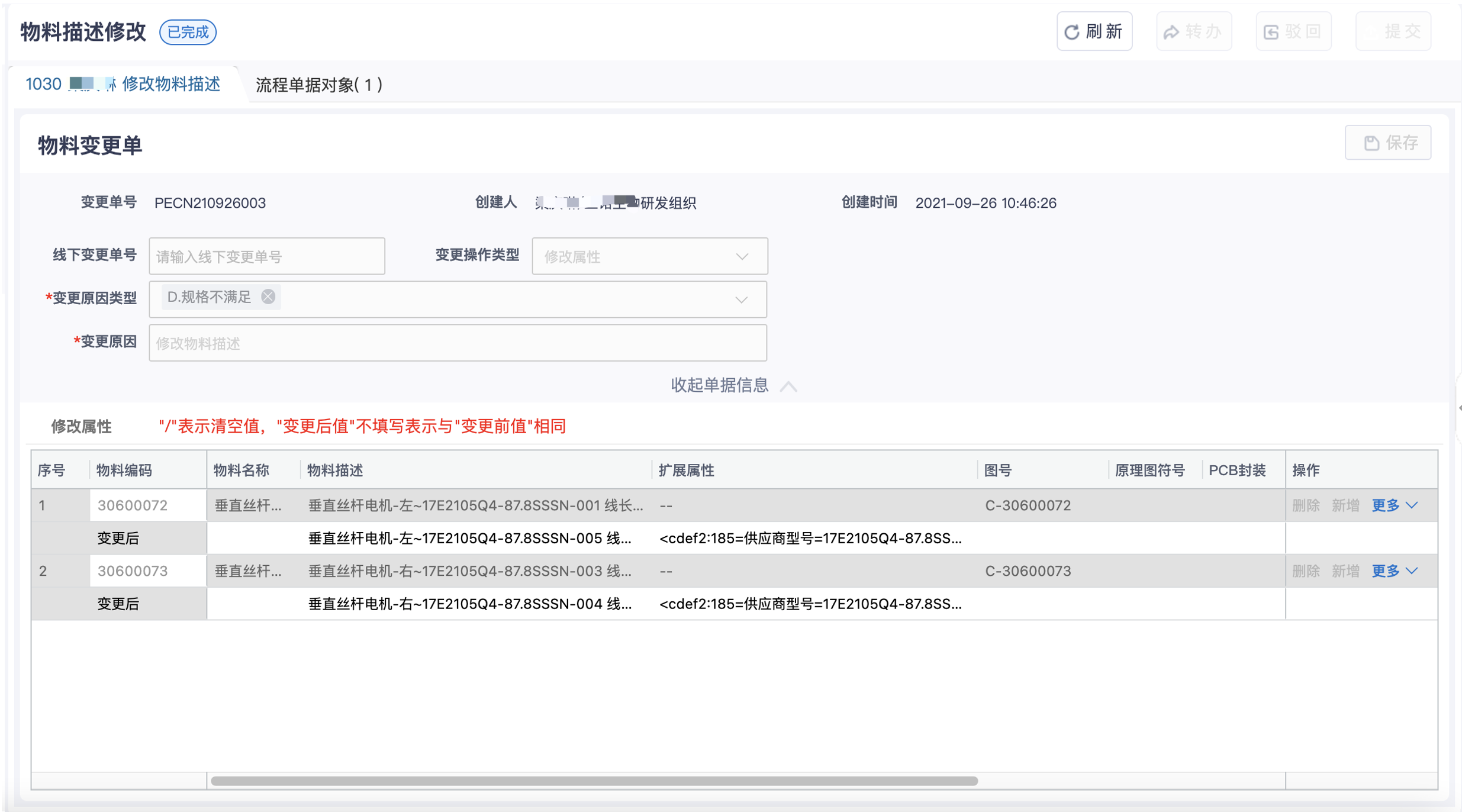This screenshot has height=812, width=1462.
Task: Switch to the 修改物料描述 tab
Action: tap(123, 84)
